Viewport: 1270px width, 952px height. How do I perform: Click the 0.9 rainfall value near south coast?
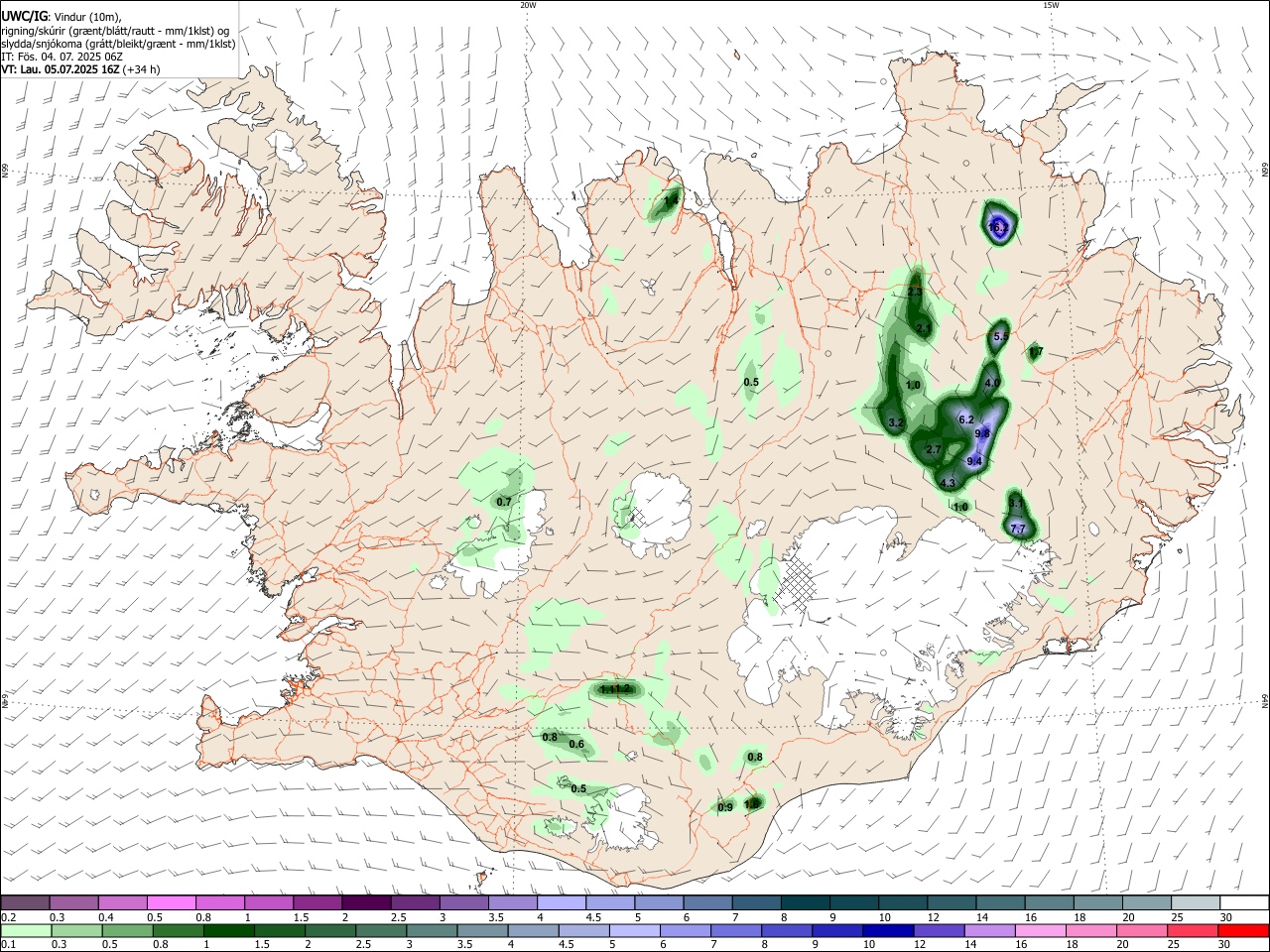[725, 807]
